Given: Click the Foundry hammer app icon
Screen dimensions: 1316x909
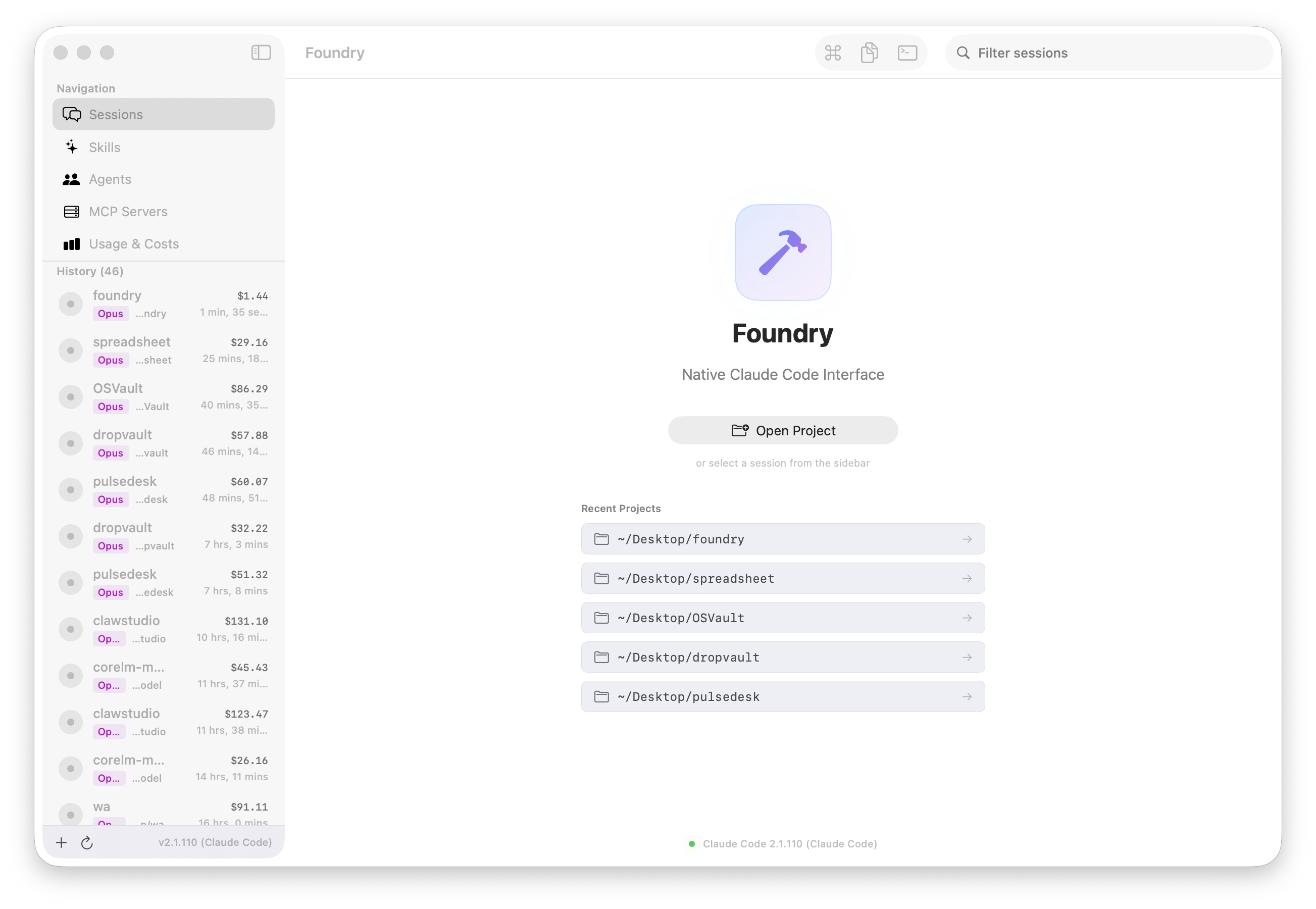Looking at the screenshot, I should (782, 253).
